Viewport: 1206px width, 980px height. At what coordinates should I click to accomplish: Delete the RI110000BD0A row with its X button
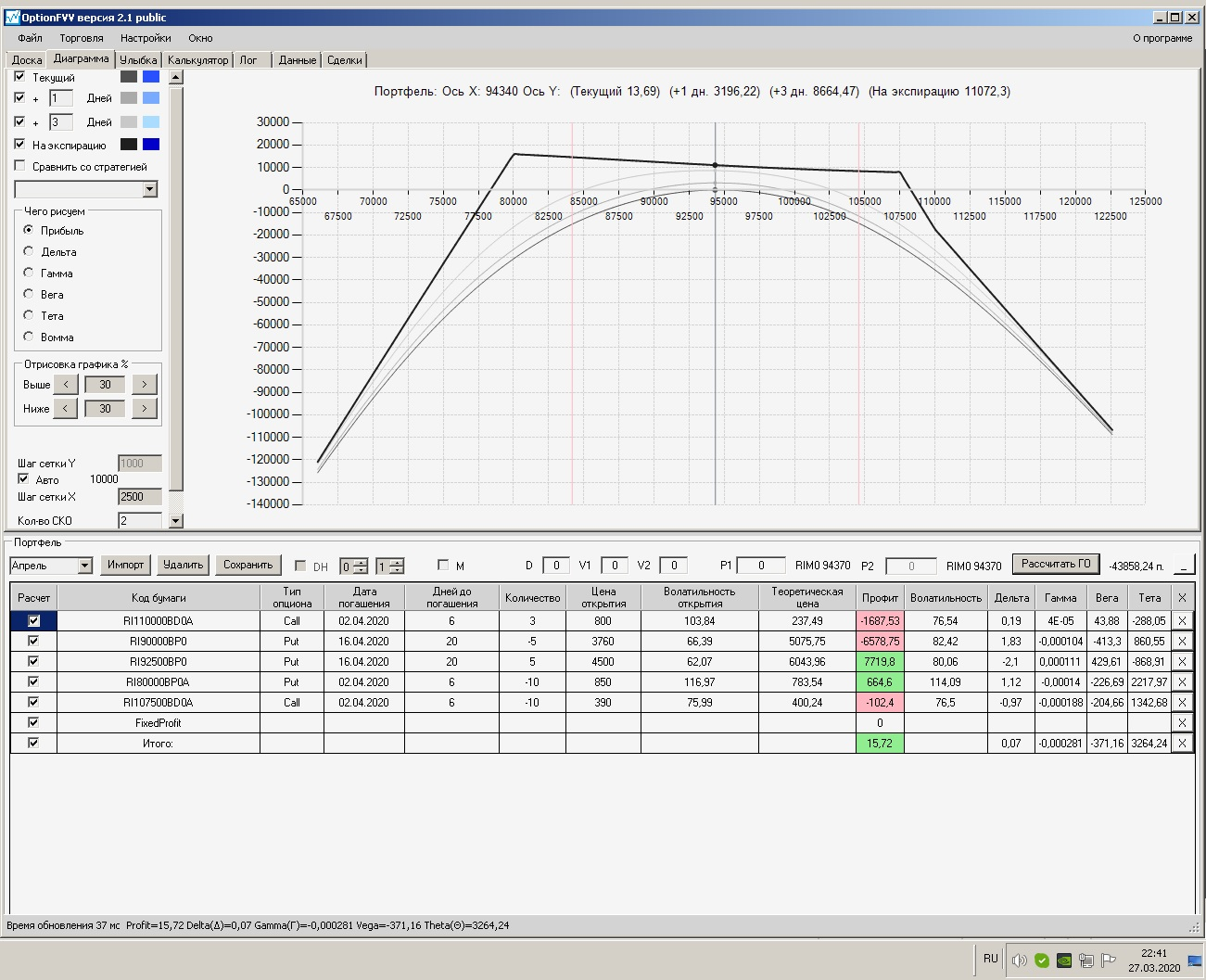point(1182,621)
